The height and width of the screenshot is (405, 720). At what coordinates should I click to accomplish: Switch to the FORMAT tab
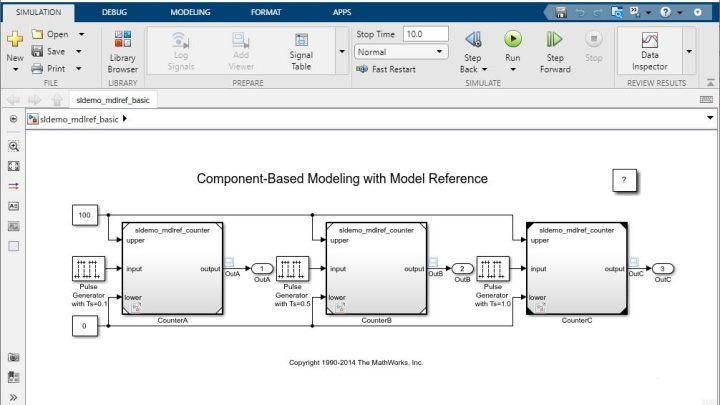point(266,12)
